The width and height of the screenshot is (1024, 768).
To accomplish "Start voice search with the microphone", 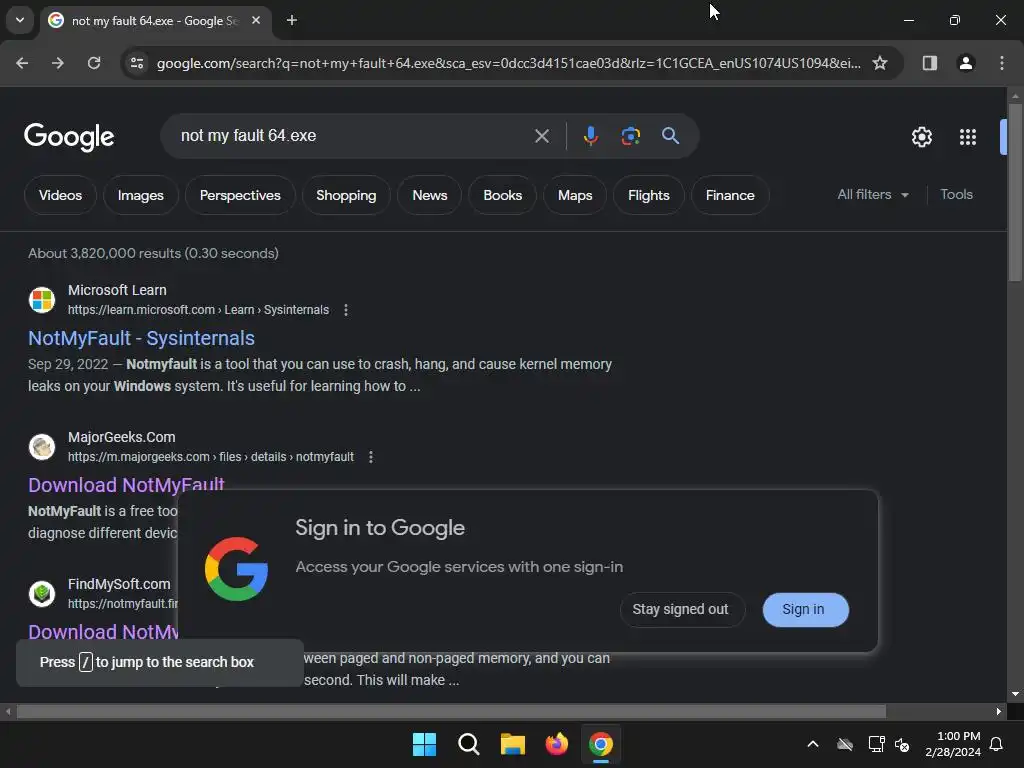I will (590, 136).
